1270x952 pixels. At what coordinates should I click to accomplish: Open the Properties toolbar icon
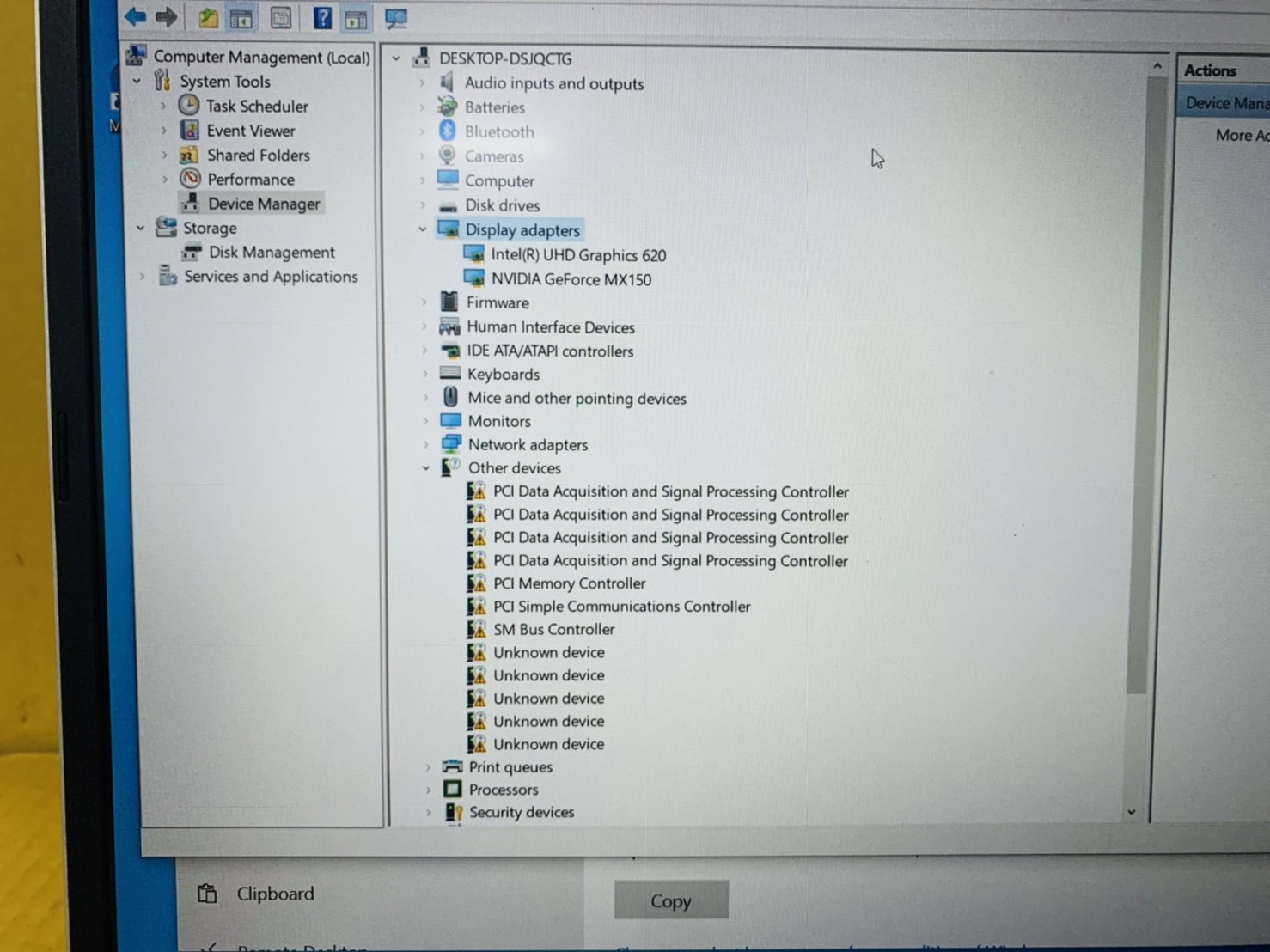(x=281, y=18)
